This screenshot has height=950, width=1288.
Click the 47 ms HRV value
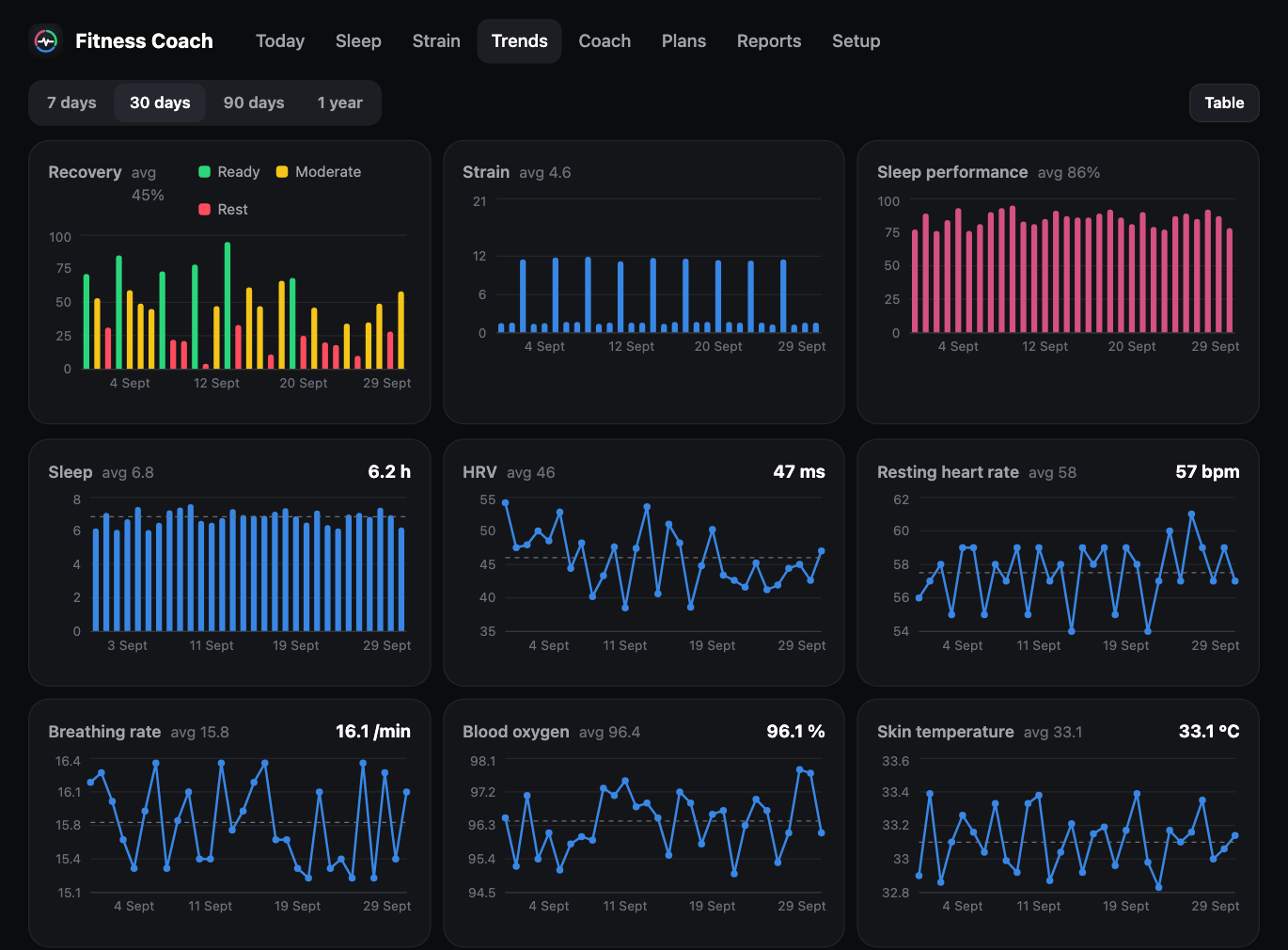point(799,472)
